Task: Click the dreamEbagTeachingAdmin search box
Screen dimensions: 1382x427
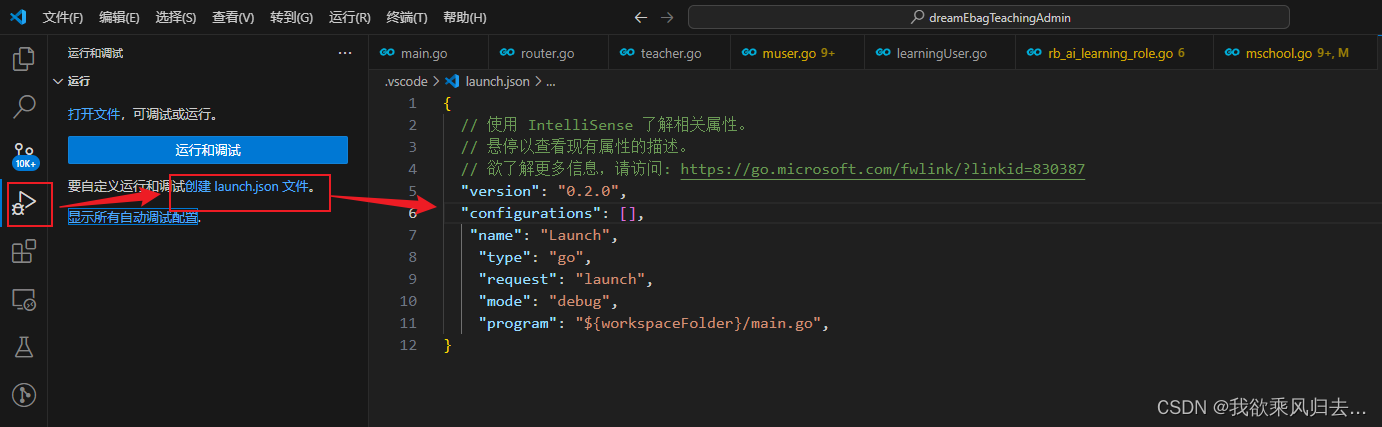Action: (x=988, y=17)
